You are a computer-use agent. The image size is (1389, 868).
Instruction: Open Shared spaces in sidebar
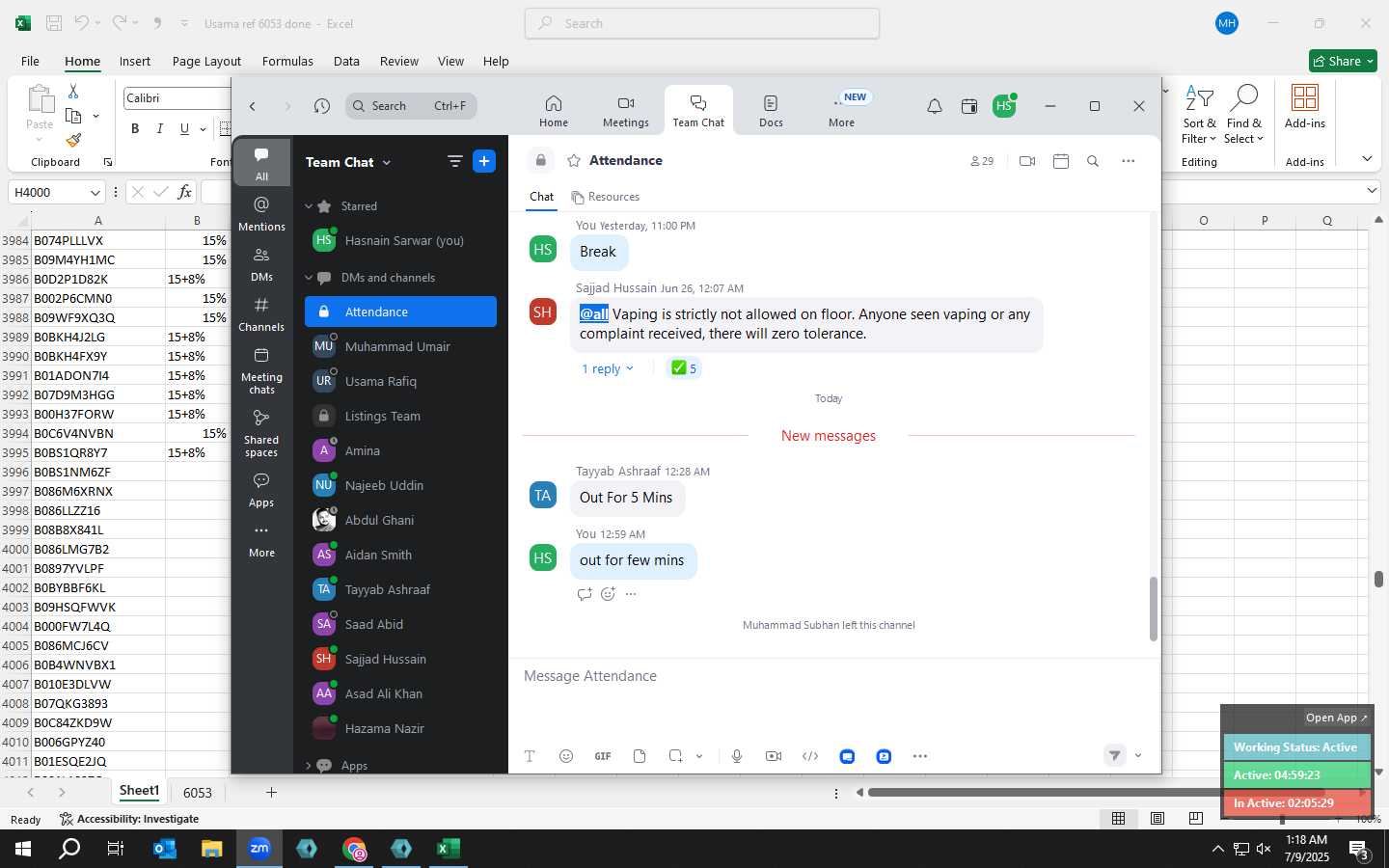261,433
